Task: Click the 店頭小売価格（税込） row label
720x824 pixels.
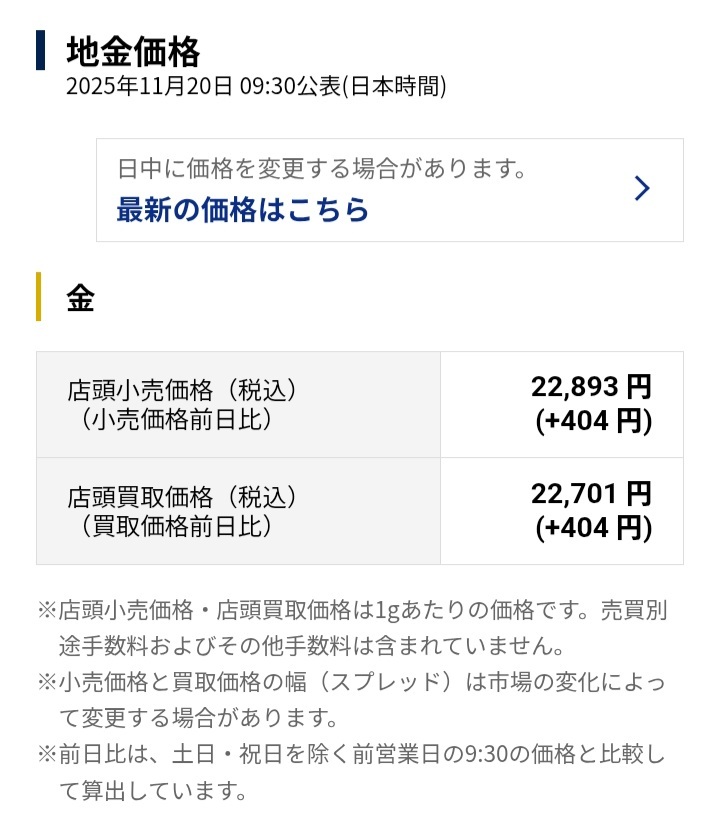Action: tap(182, 388)
